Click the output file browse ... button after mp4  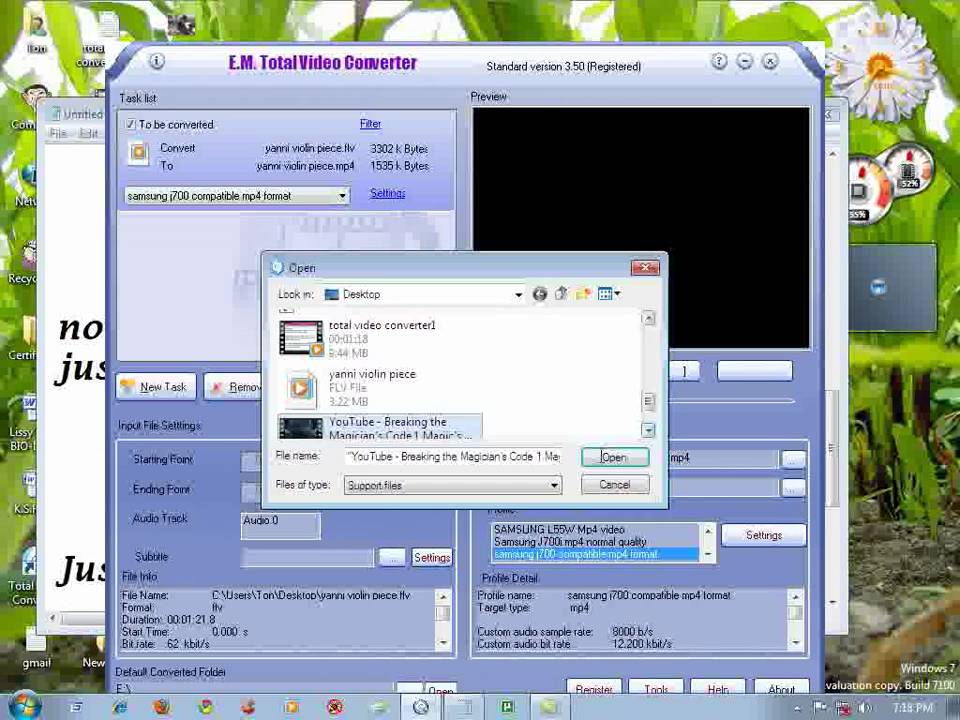tap(793, 459)
